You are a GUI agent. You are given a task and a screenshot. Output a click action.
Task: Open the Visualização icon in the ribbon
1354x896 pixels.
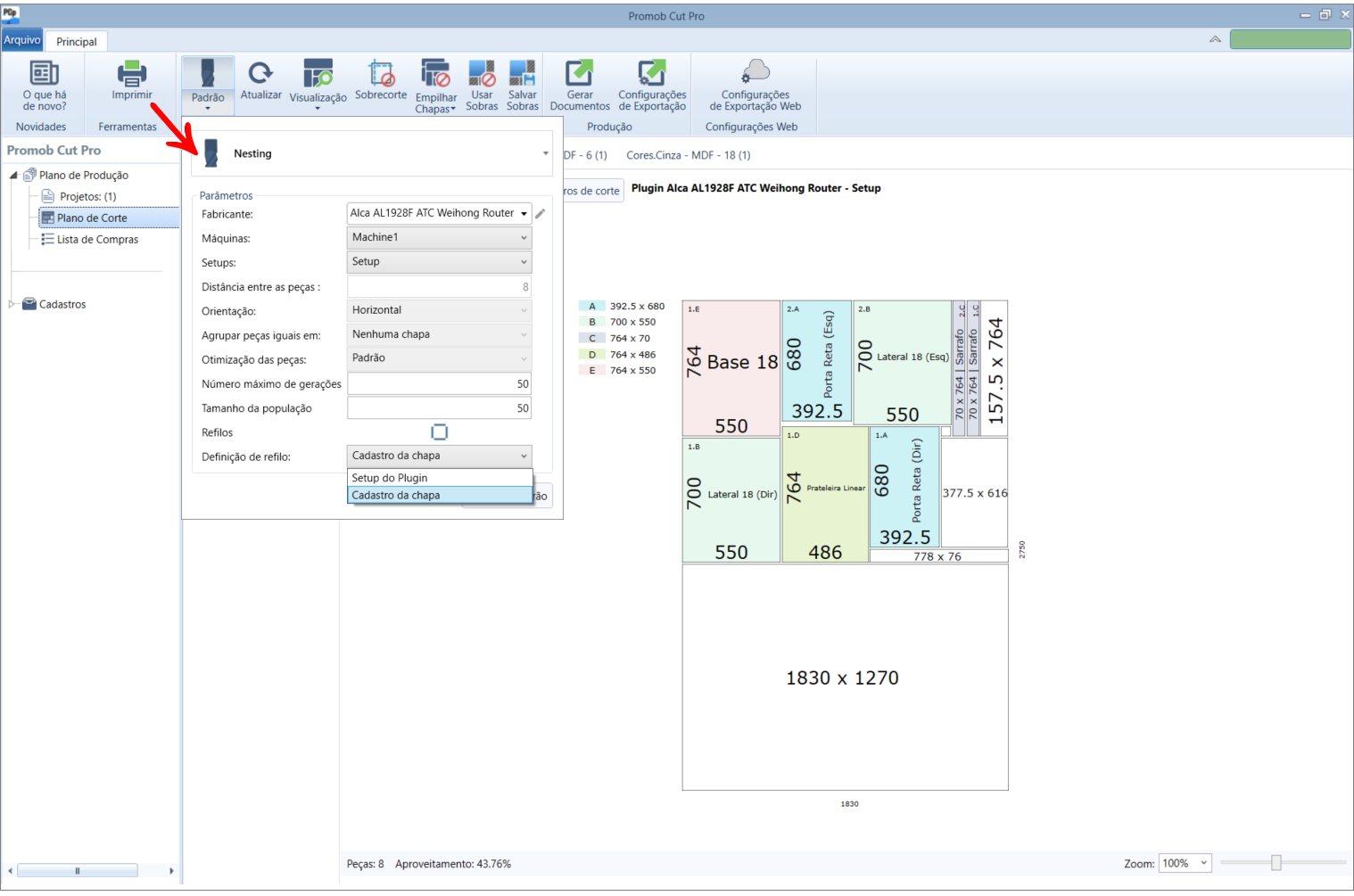click(318, 73)
